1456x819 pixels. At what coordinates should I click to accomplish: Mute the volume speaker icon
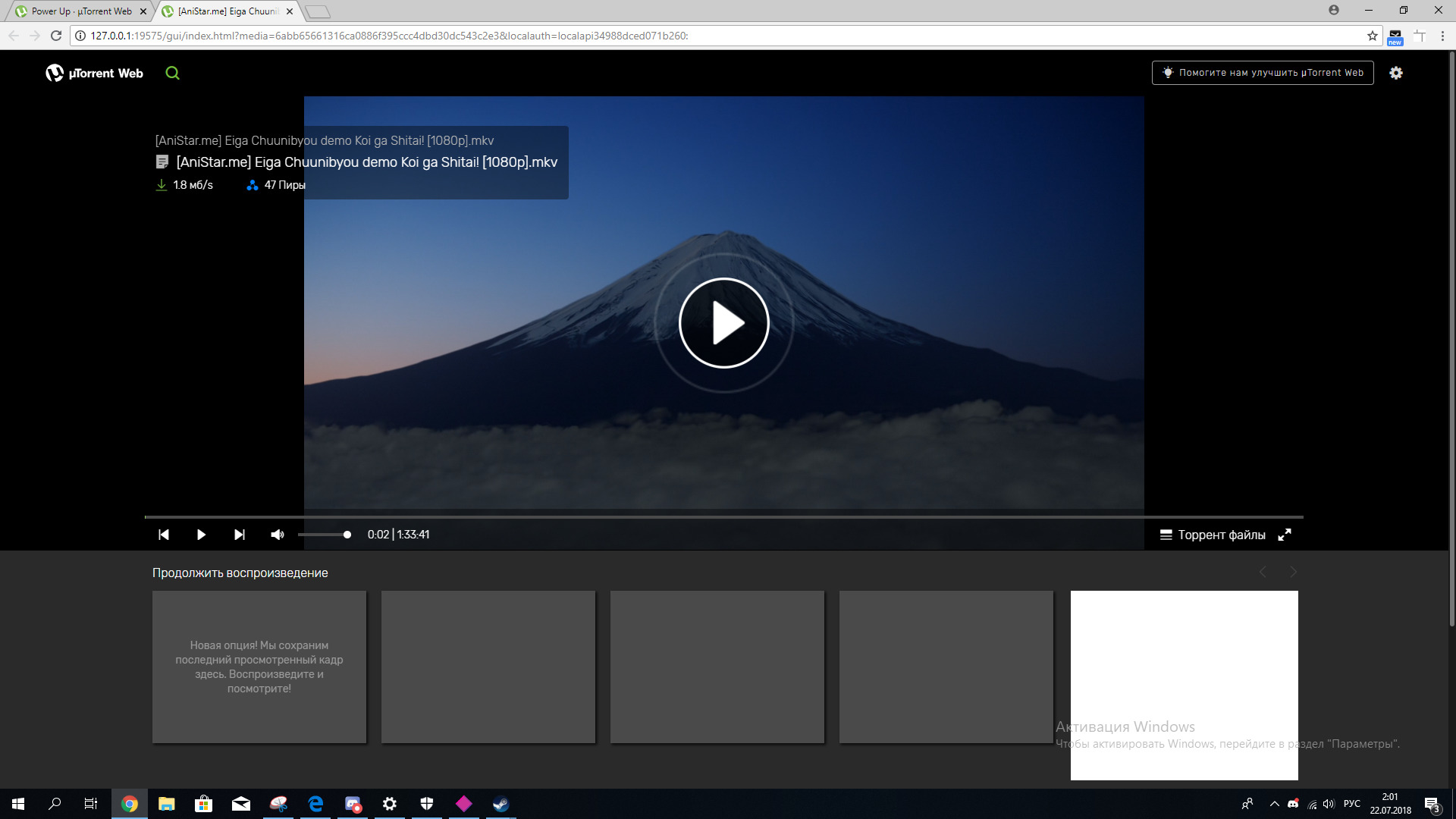278,535
